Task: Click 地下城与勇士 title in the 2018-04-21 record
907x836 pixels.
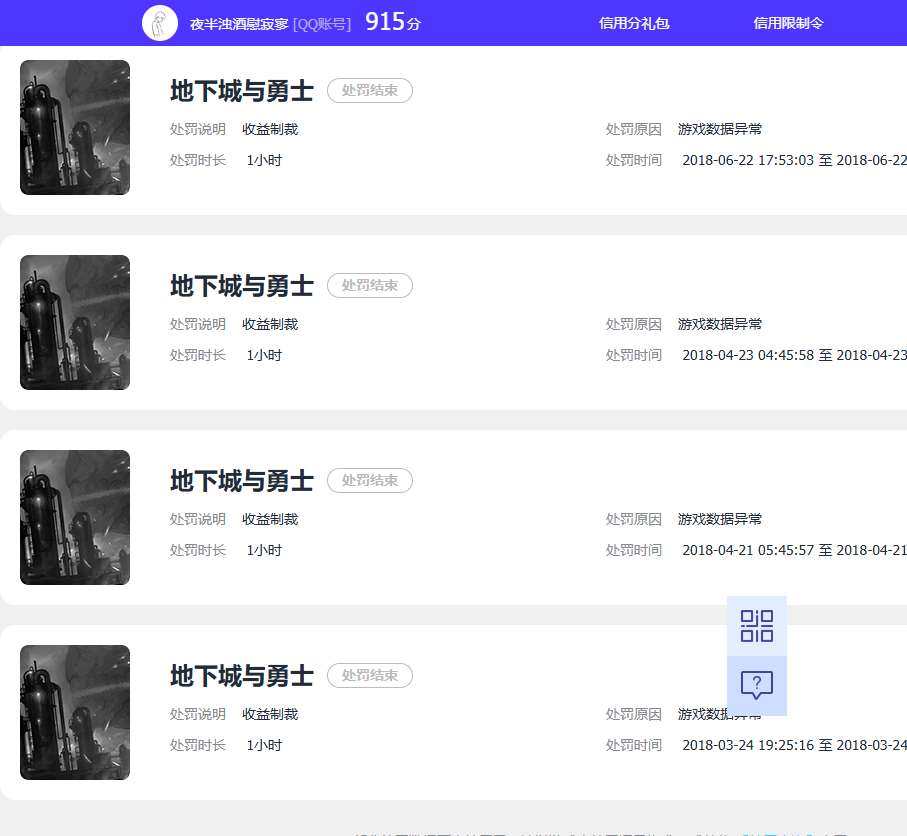Action: (x=241, y=481)
